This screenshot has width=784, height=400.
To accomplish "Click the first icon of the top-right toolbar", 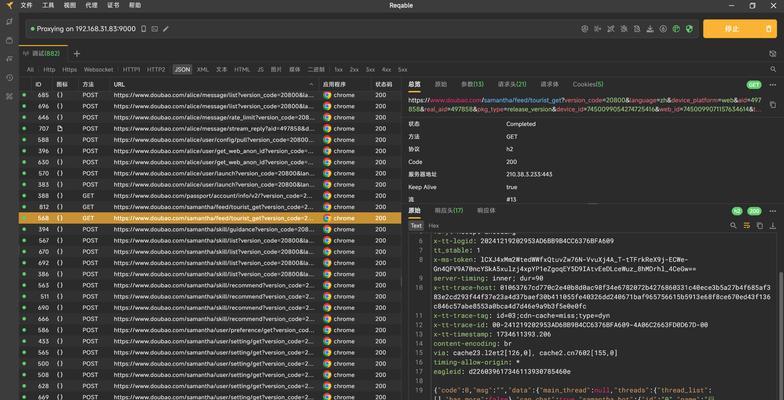I will tap(584, 29).
